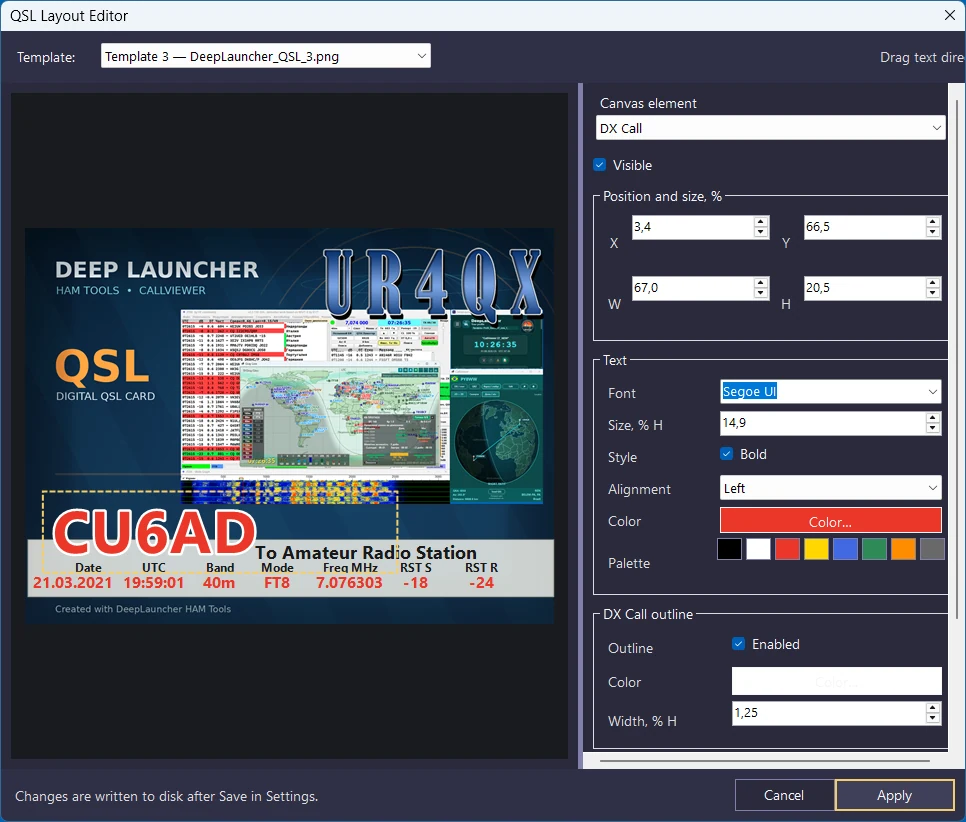Screen dimensions: 966x822
Task: Click the Apply button
Action: click(x=895, y=796)
